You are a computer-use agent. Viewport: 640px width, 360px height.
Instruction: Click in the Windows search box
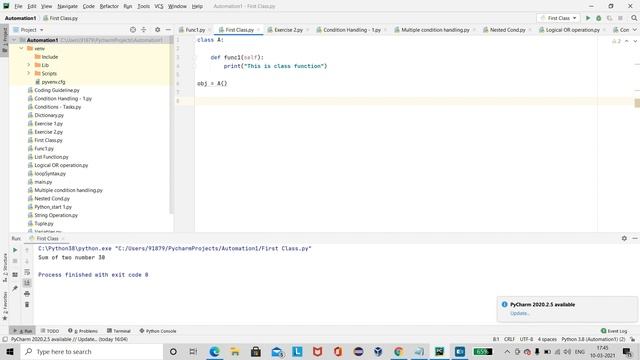point(92,351)
